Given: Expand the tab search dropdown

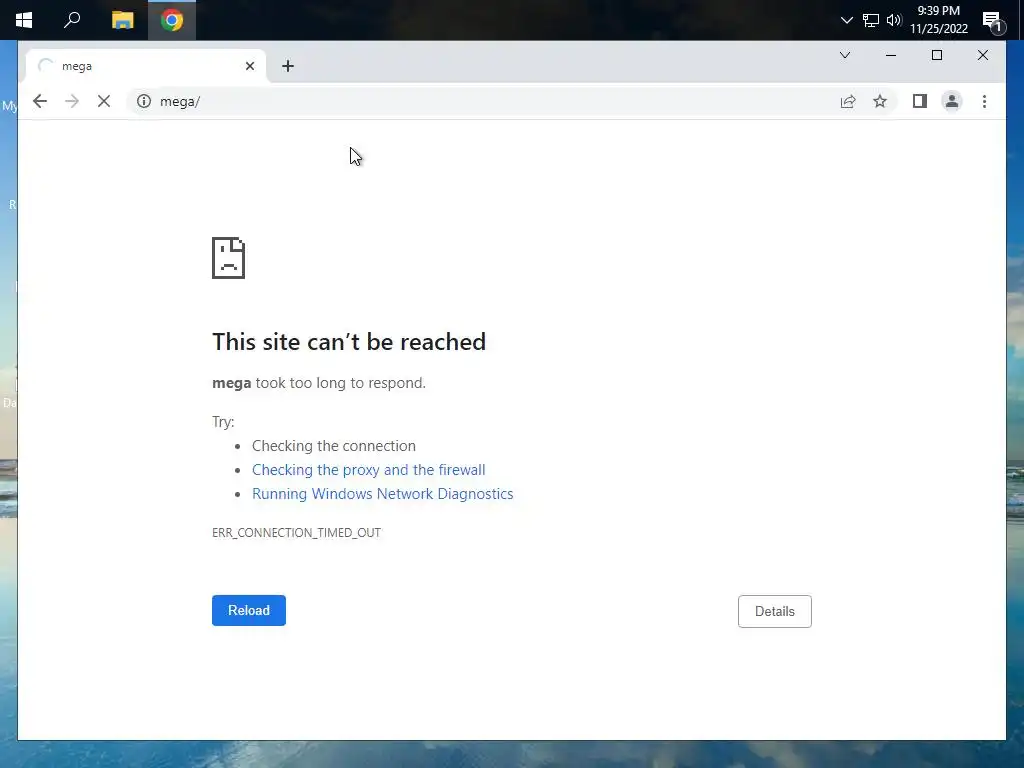Looking at the screenshot, I should [x=844, y=55].
